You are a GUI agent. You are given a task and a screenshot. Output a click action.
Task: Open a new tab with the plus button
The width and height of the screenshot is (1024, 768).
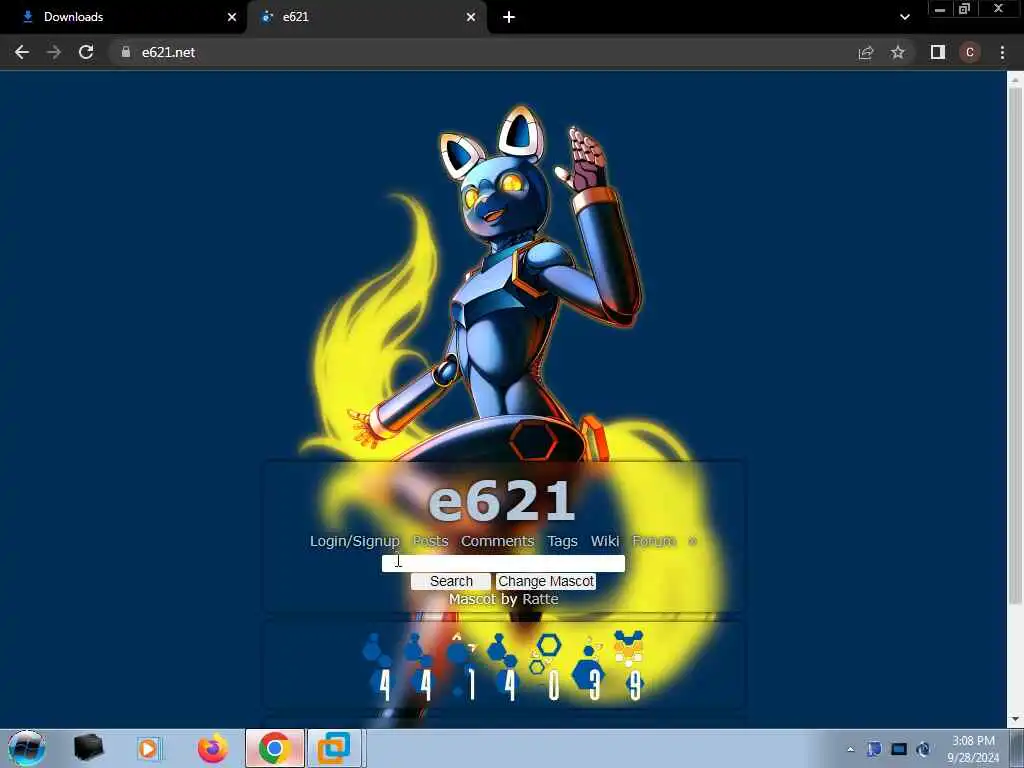point(509,17)
